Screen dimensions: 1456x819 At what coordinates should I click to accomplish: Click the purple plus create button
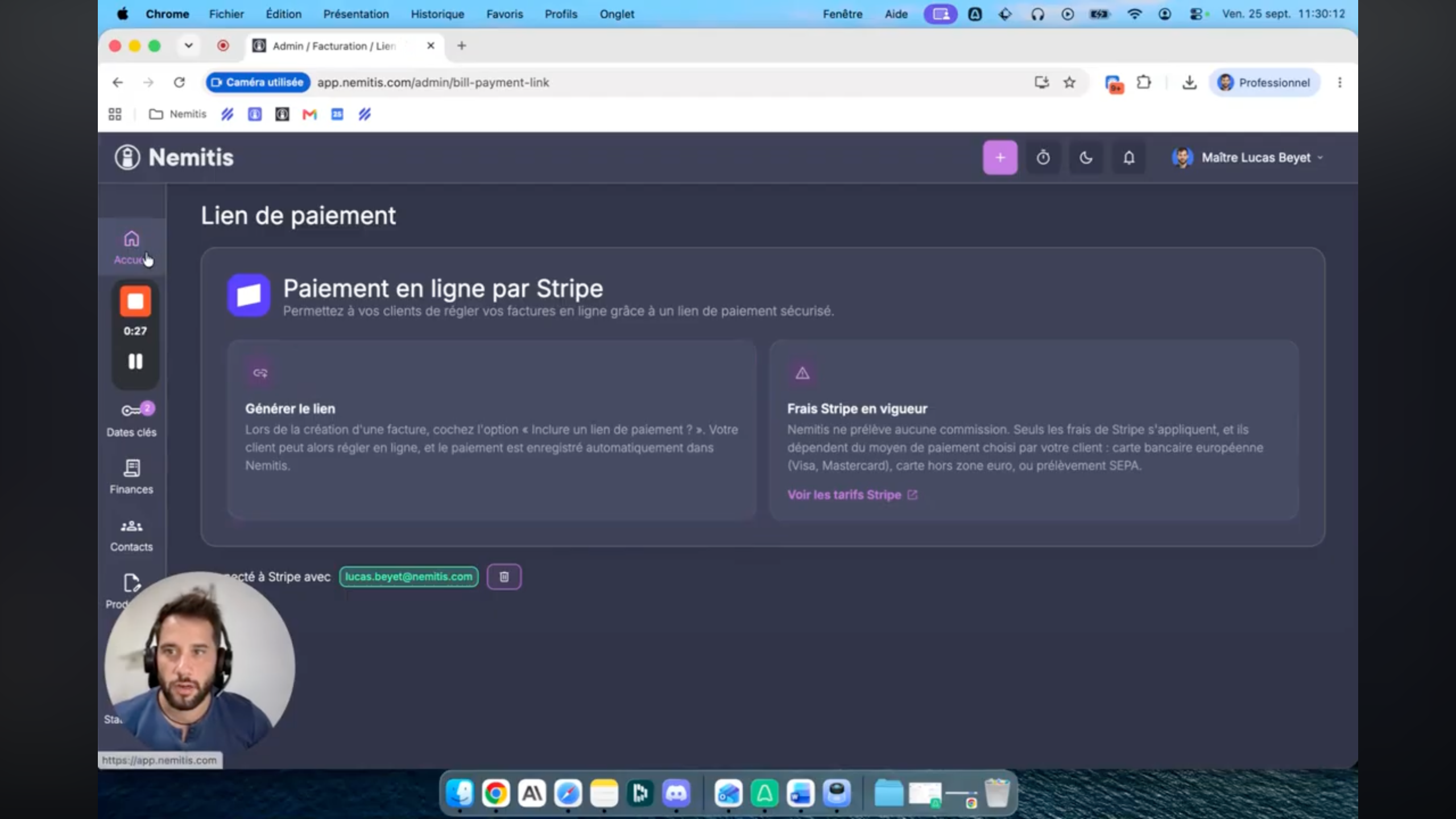[1000, 158]
